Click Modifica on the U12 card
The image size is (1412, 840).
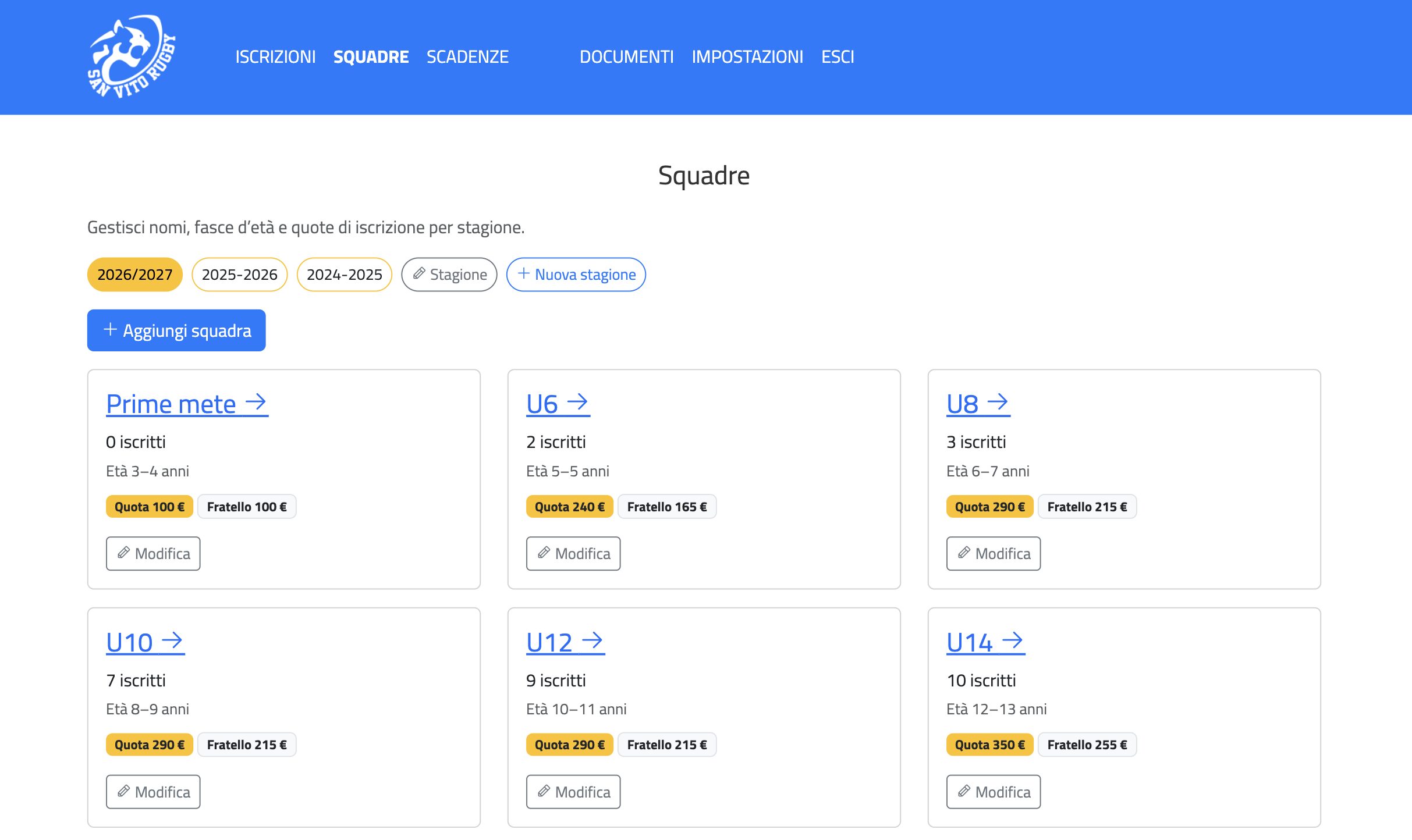pos(573,792)
